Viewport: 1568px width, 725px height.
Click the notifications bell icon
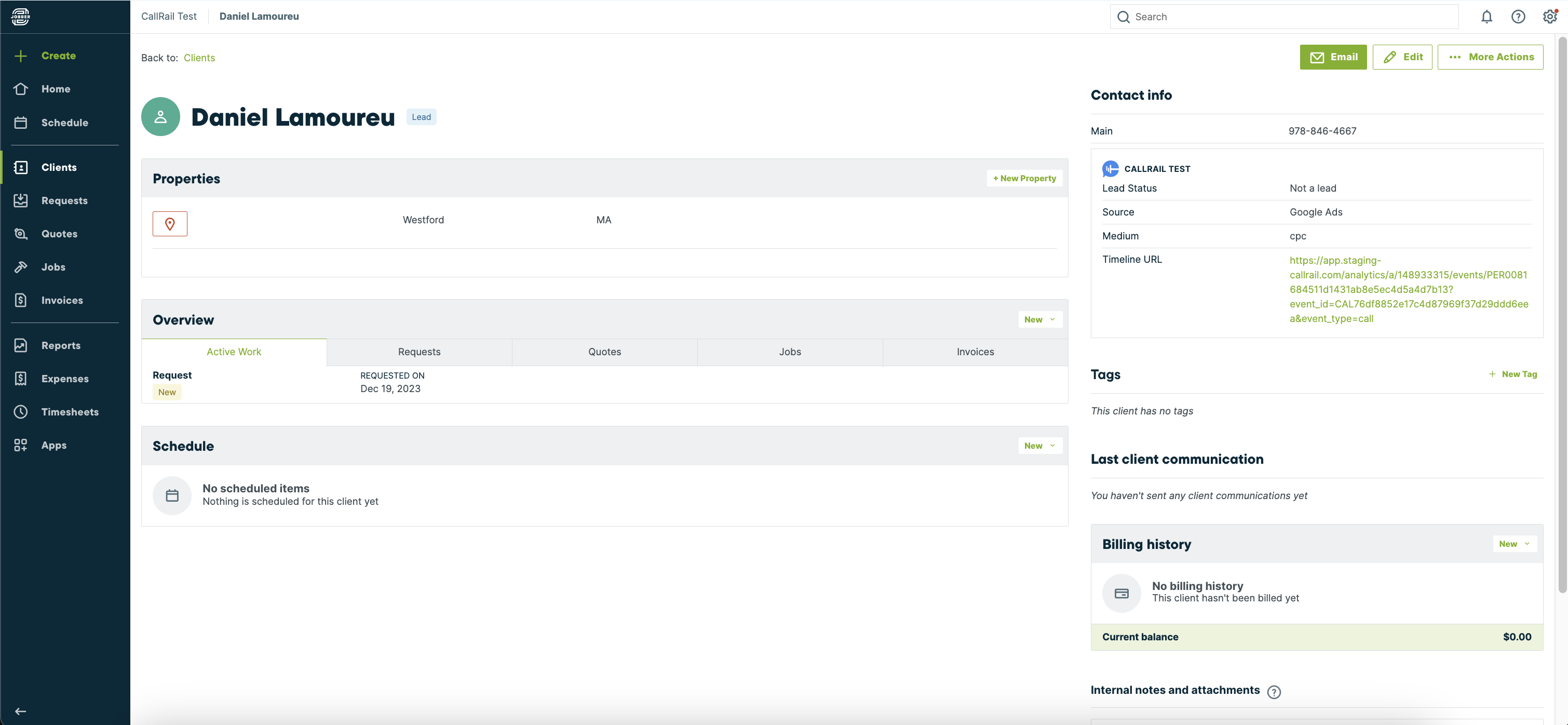1486,17
